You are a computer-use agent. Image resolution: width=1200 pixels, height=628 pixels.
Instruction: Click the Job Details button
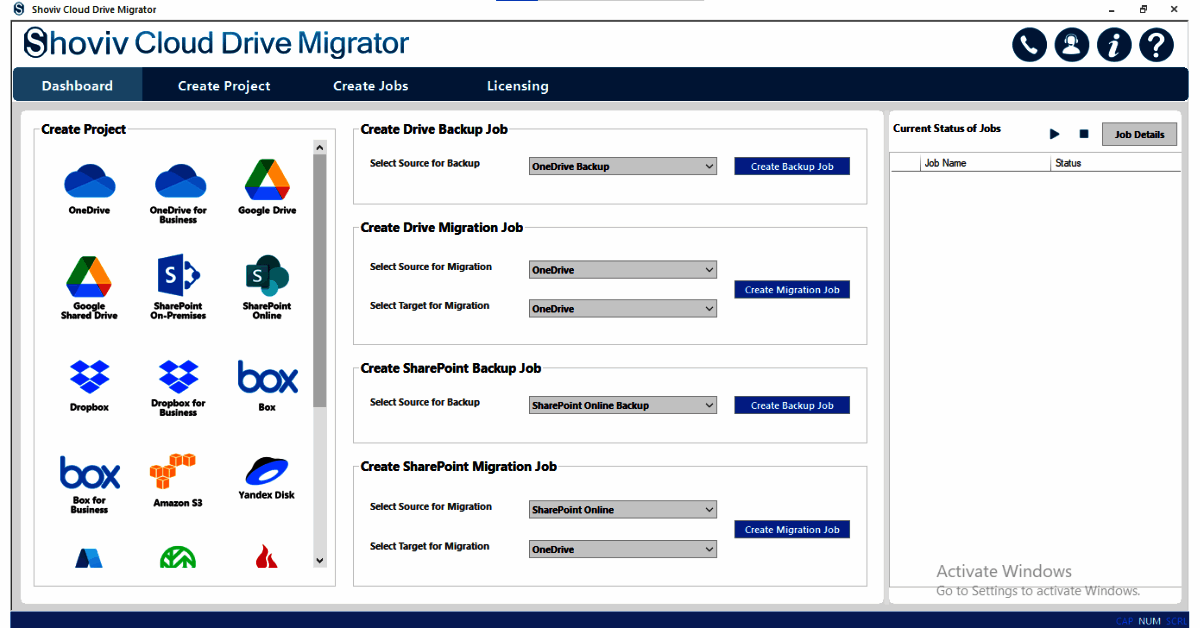[1140, 134]
